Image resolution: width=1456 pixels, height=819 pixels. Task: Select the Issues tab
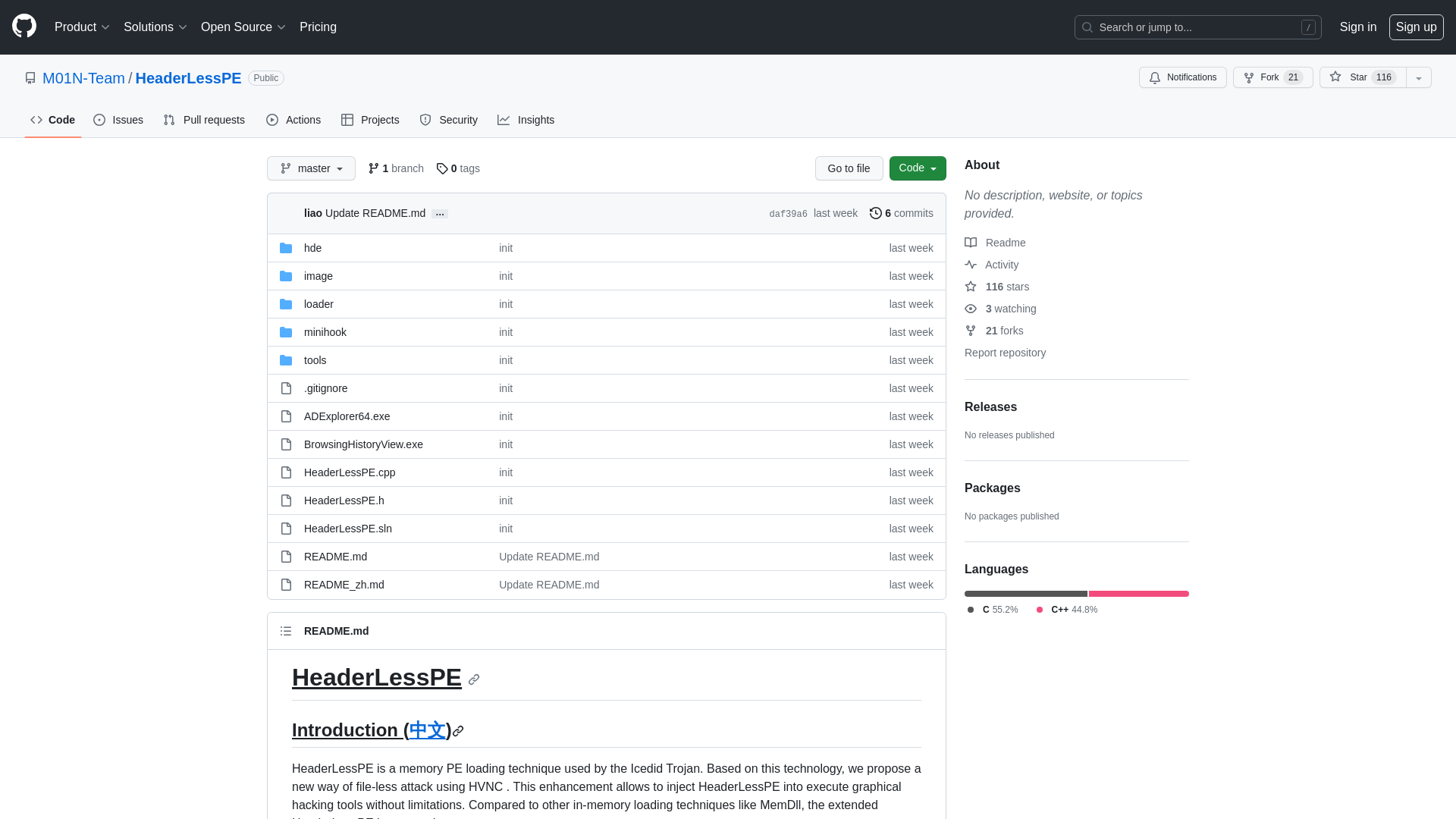tap(117, 120)
